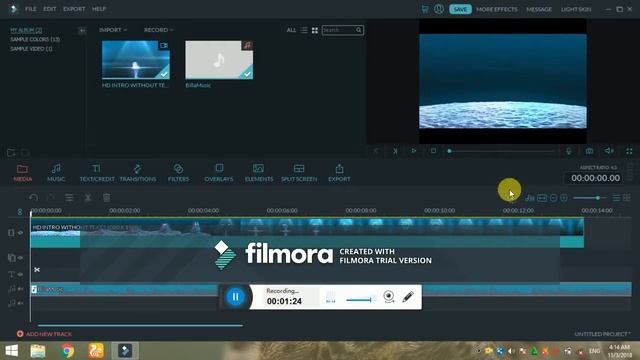This screenshot has width=640, height=360.
Task: Toggle video track visibility eye
Action: (20, 233)
